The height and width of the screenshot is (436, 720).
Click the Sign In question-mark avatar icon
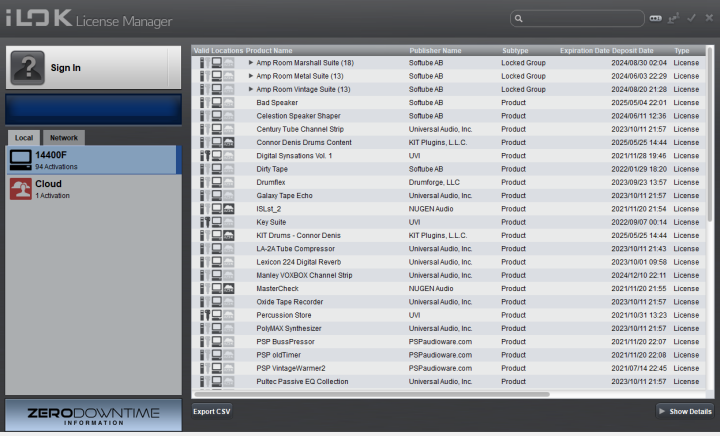28,67
